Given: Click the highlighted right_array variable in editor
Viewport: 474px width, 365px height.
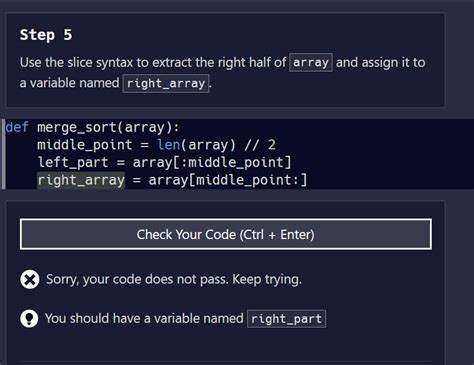Looking at the screenshot, I should coord(81,180).
